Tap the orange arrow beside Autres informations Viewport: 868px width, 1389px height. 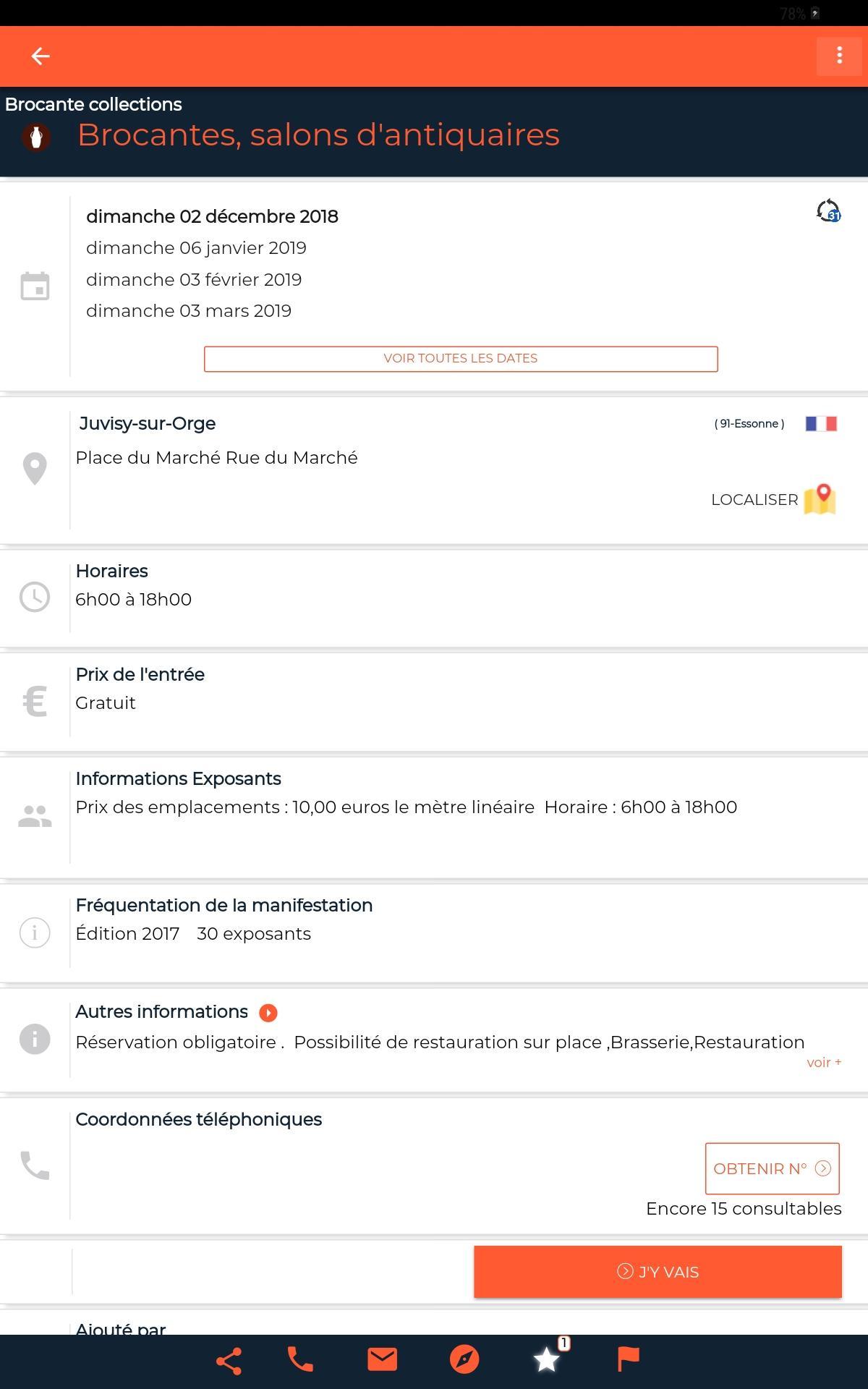click(268, 1013)
